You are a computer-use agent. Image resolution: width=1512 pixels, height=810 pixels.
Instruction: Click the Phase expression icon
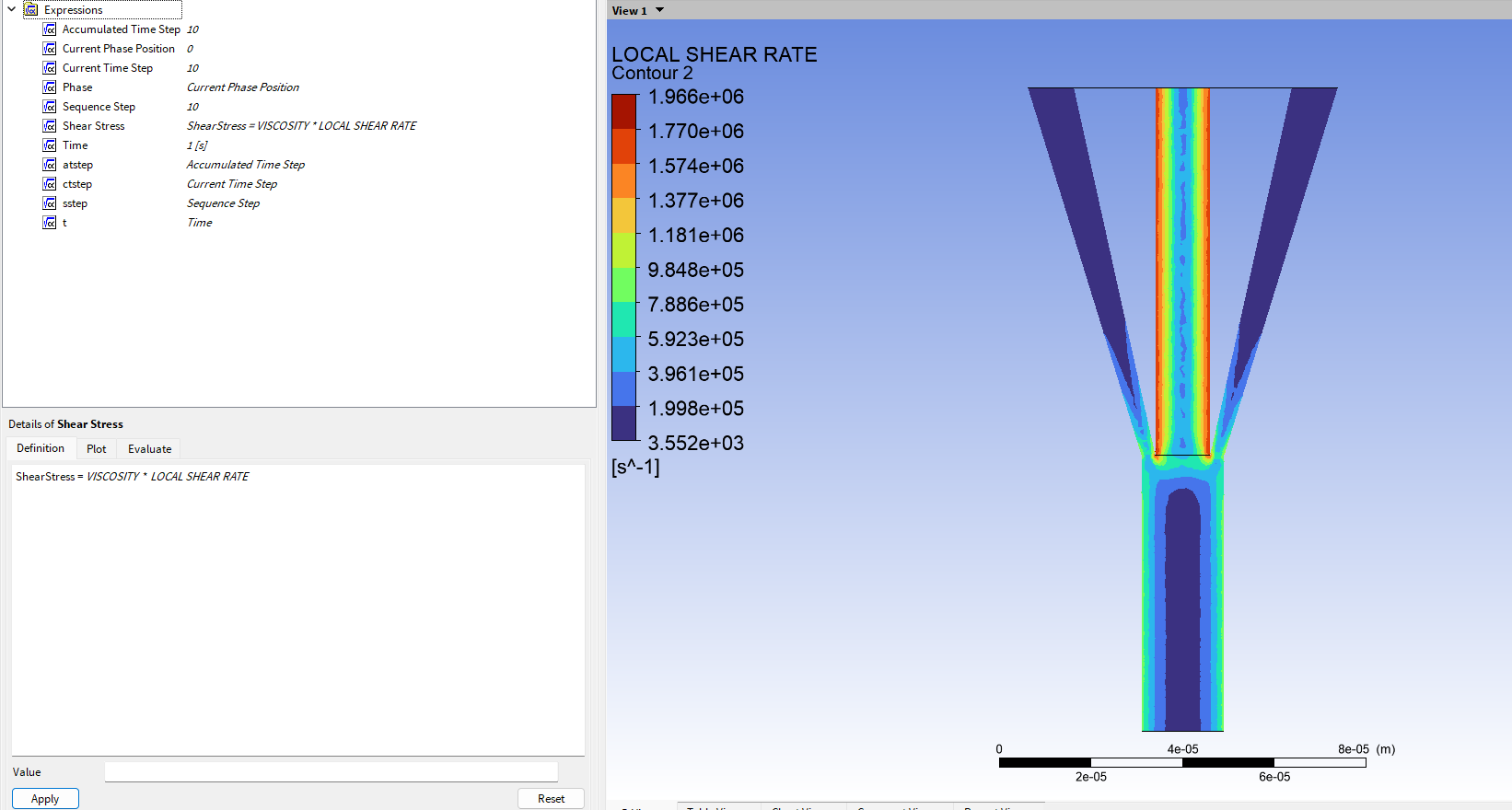[x=50, y=87]
